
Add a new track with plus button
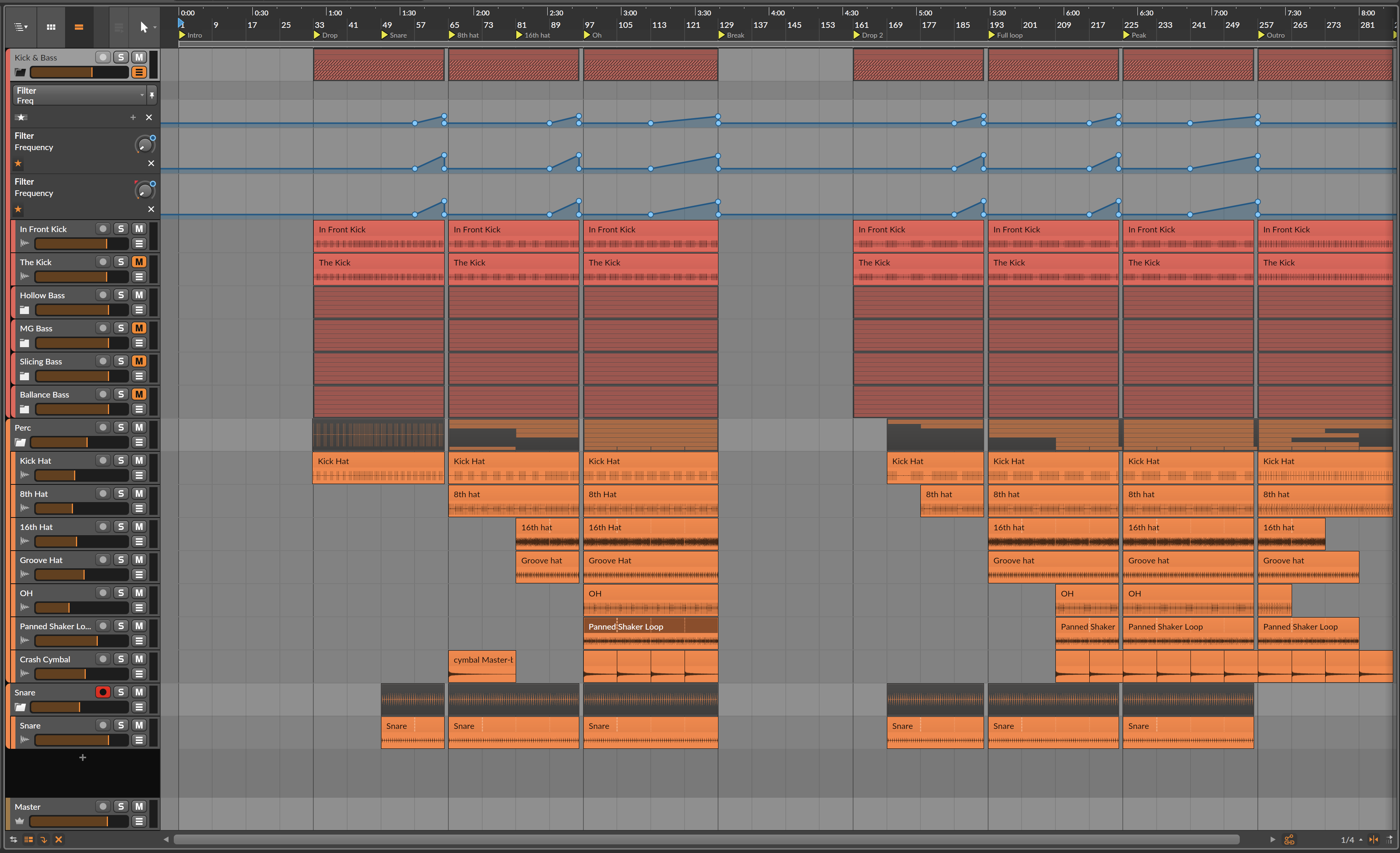pyautogui.click(x=82, y=757)
